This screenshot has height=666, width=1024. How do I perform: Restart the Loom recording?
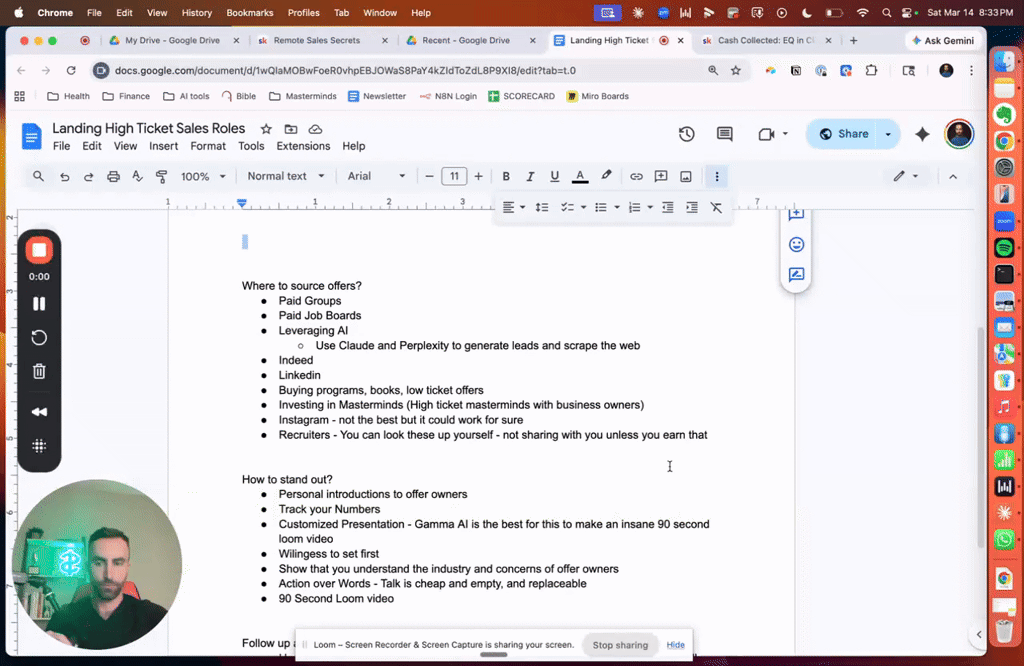click(39, 338)
